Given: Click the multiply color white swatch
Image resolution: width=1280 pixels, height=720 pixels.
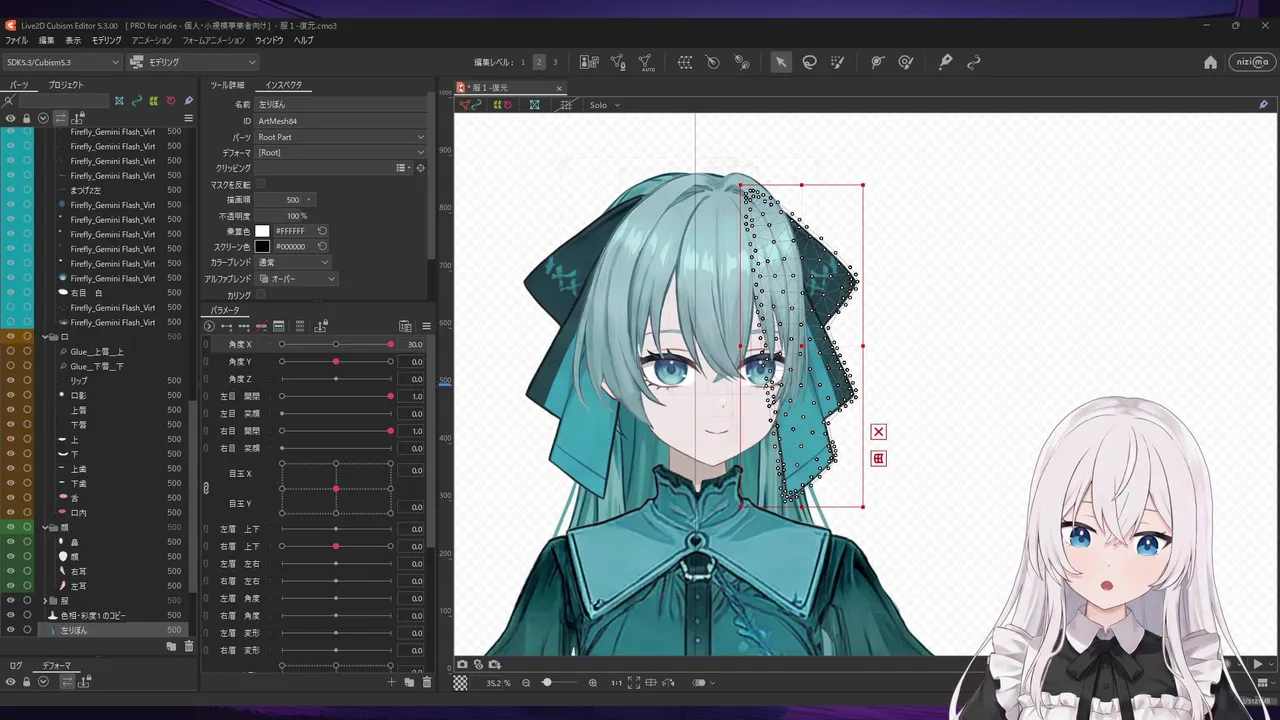Looking at the screenshot, I should pos(262,231).
